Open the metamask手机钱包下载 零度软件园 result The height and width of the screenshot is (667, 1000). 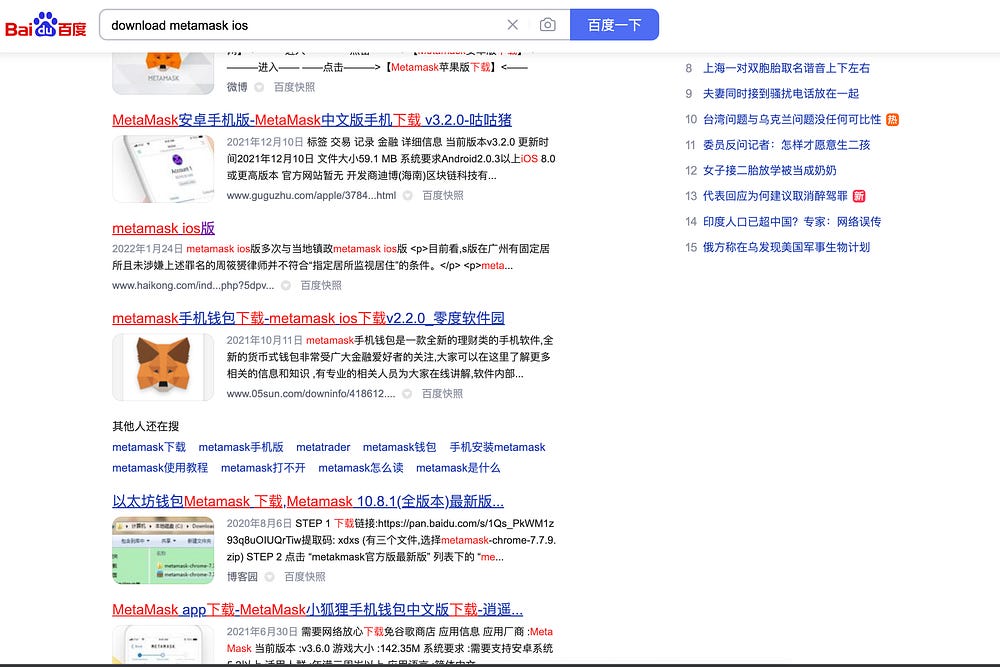[308, 318]
